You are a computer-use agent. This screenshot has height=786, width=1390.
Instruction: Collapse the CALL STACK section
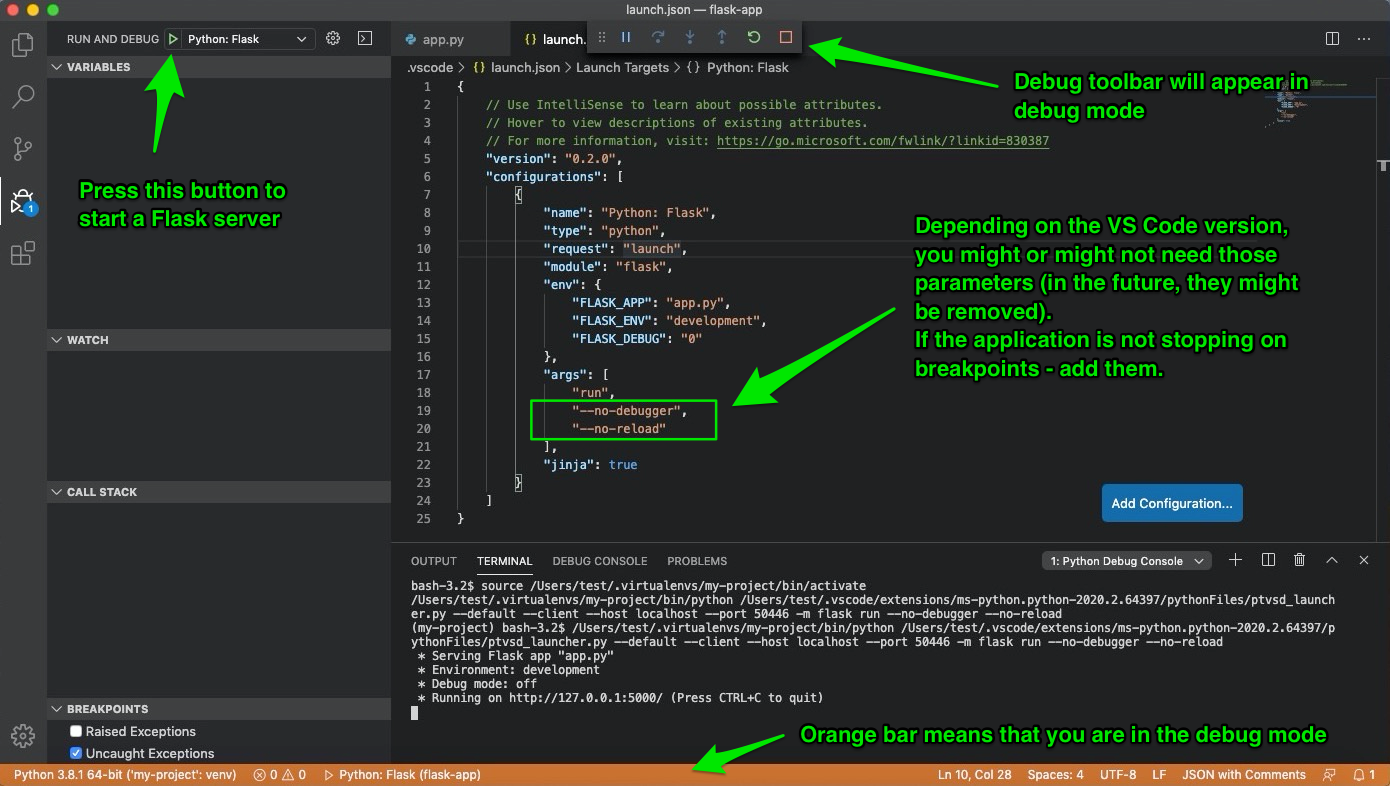pyautogui.click(x=218, y=492)
